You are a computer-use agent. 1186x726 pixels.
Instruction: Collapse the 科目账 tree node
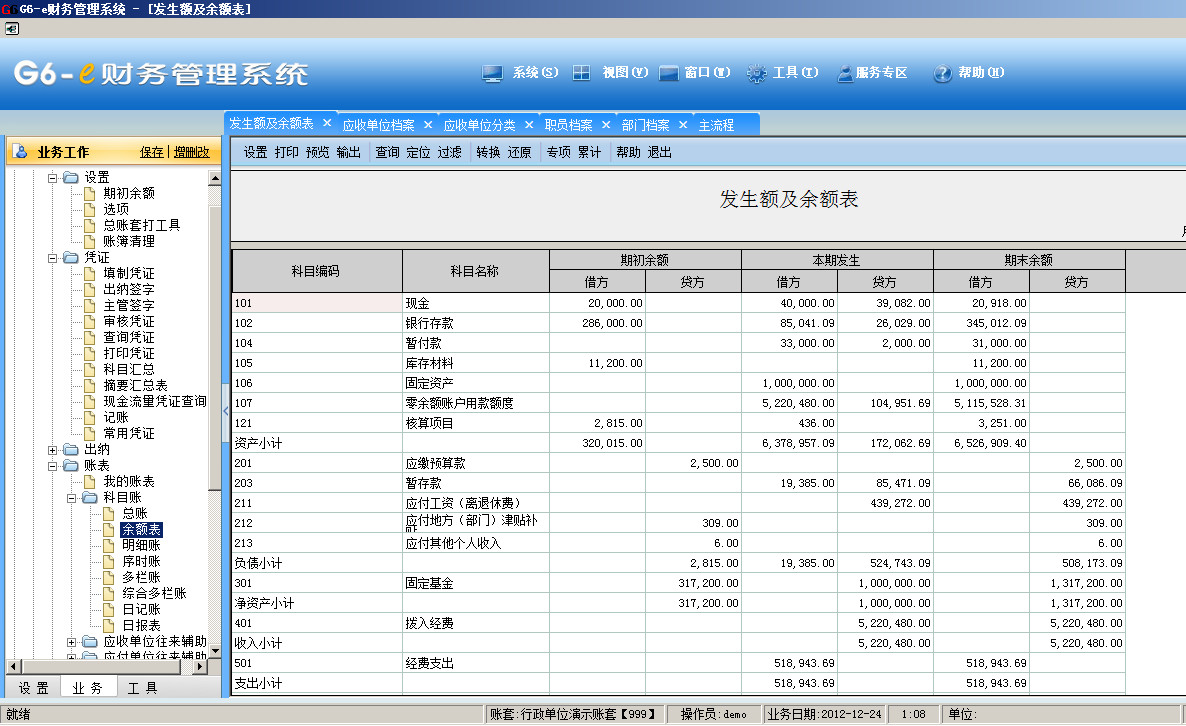coord(72,498)
